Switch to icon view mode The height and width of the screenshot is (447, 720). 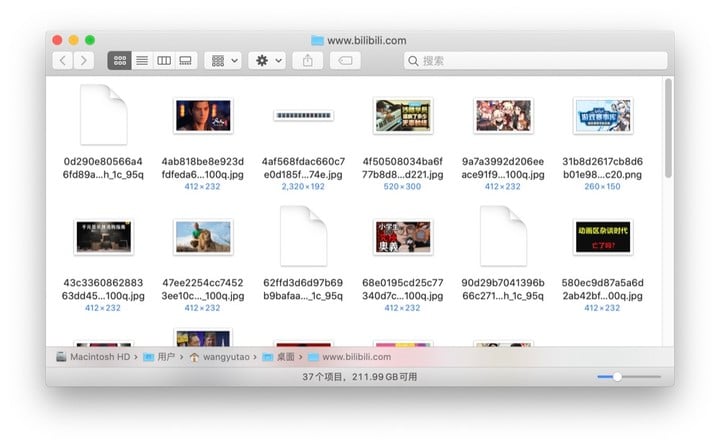click(x=119, y=61)
